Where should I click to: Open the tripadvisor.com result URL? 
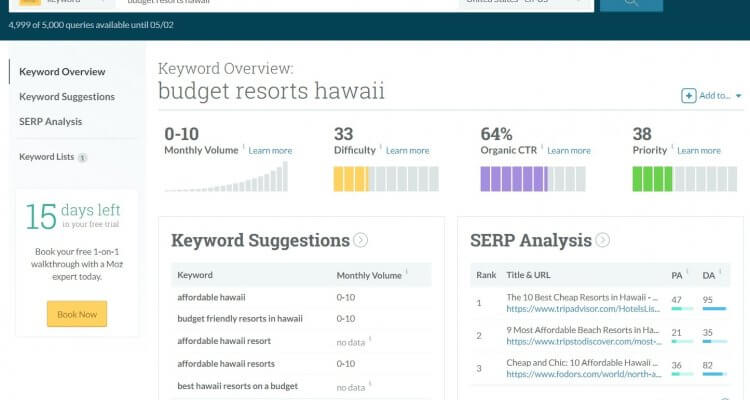click(583, 309)
